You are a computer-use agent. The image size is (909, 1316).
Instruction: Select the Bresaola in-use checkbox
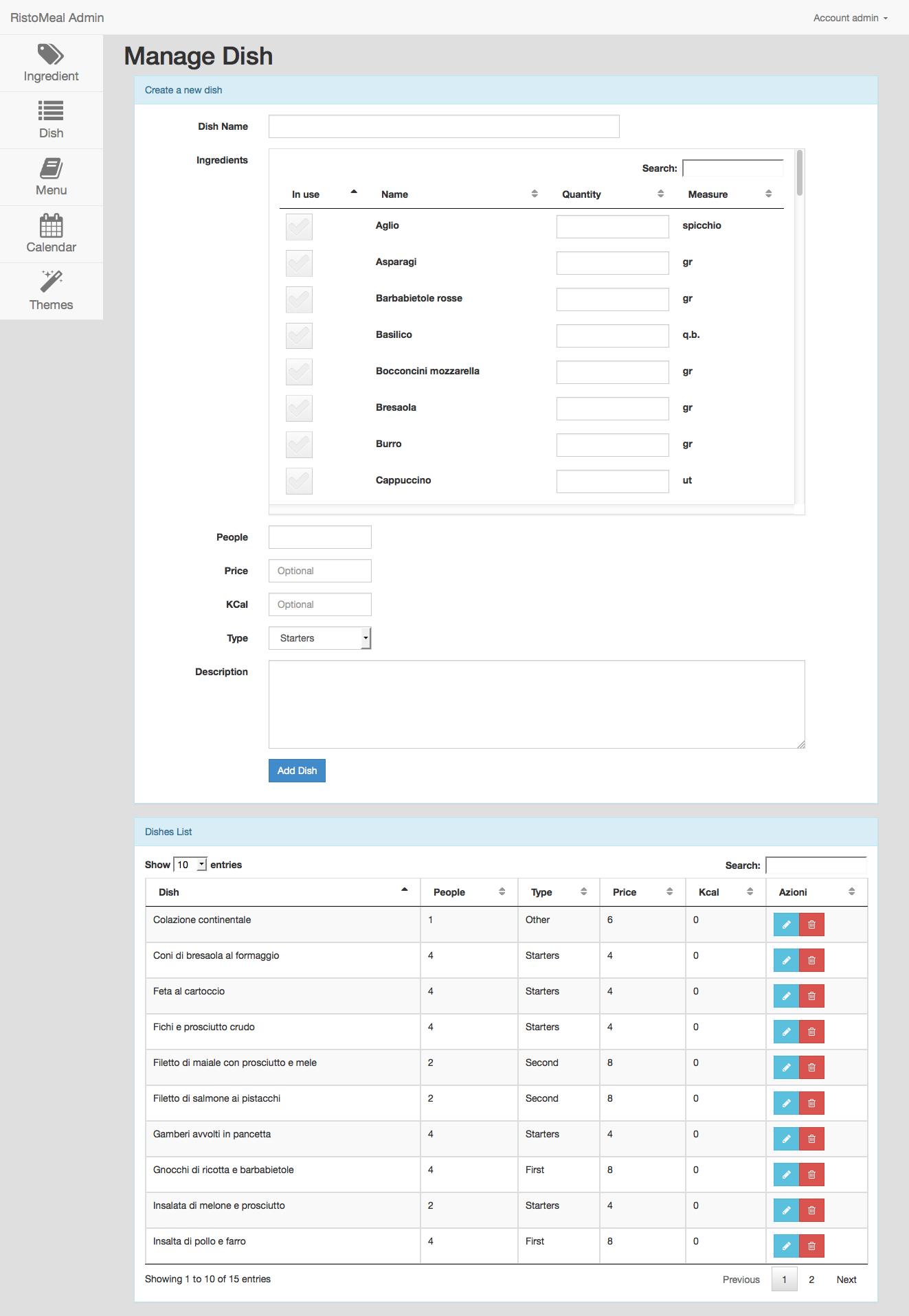tap(299, 409)
